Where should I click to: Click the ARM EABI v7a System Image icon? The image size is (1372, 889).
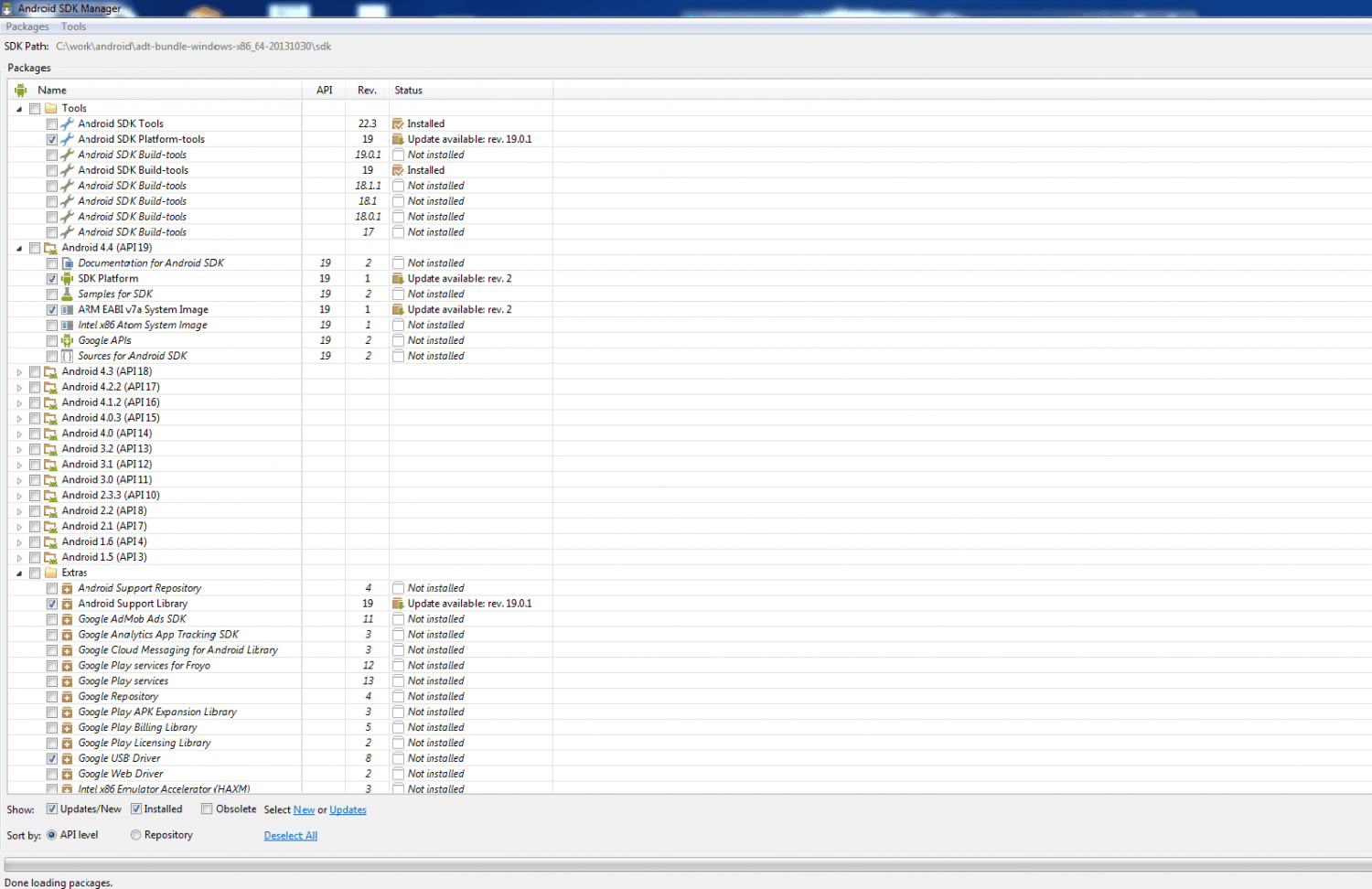[x=67, y=310]
